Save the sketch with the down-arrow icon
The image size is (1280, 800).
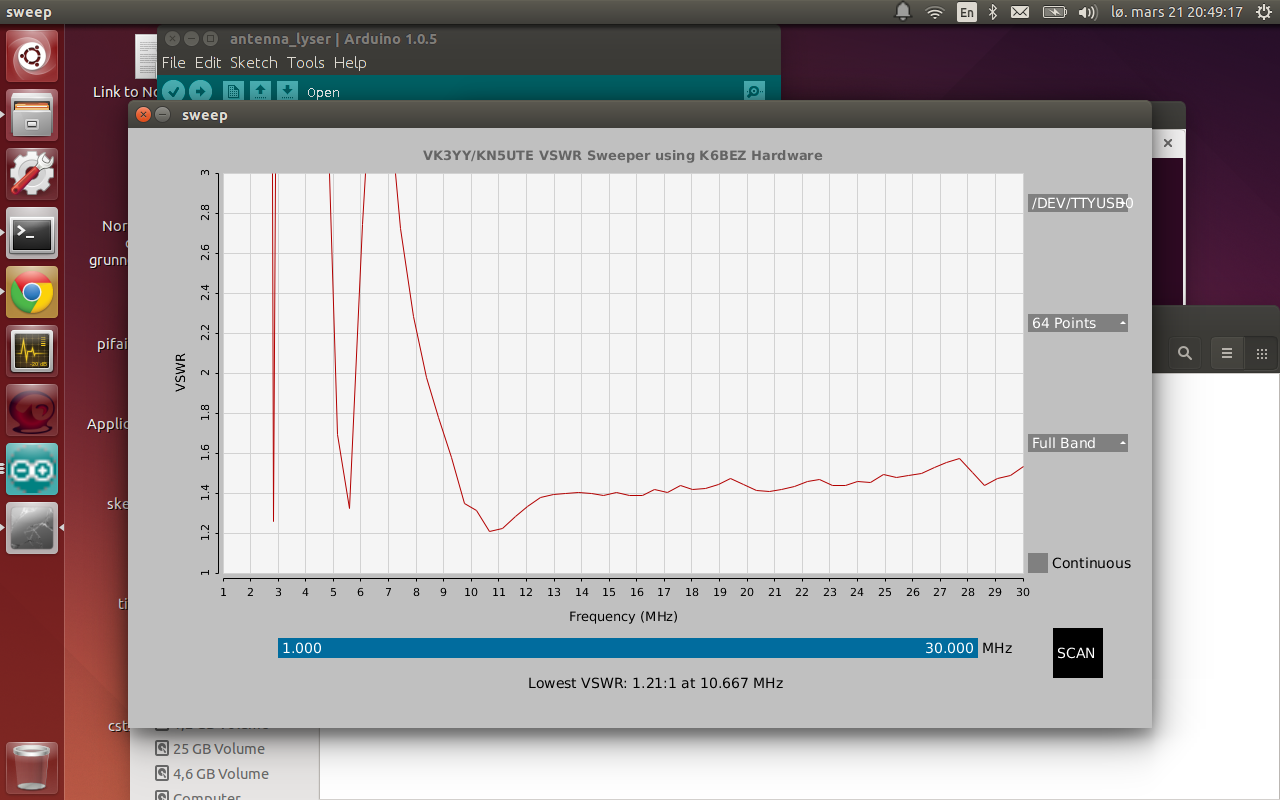pos(287,91)
